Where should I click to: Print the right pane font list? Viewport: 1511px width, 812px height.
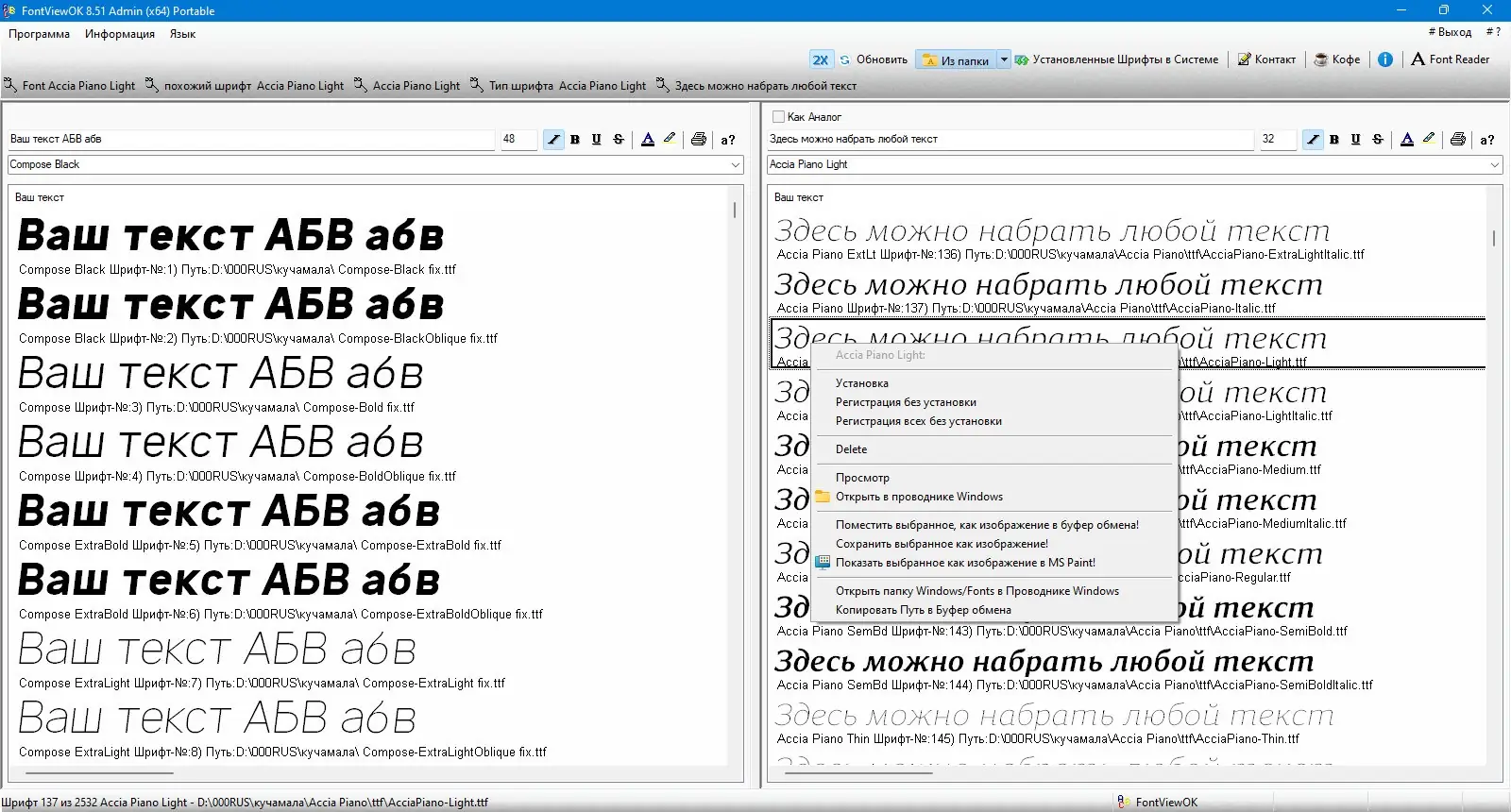1458,140
